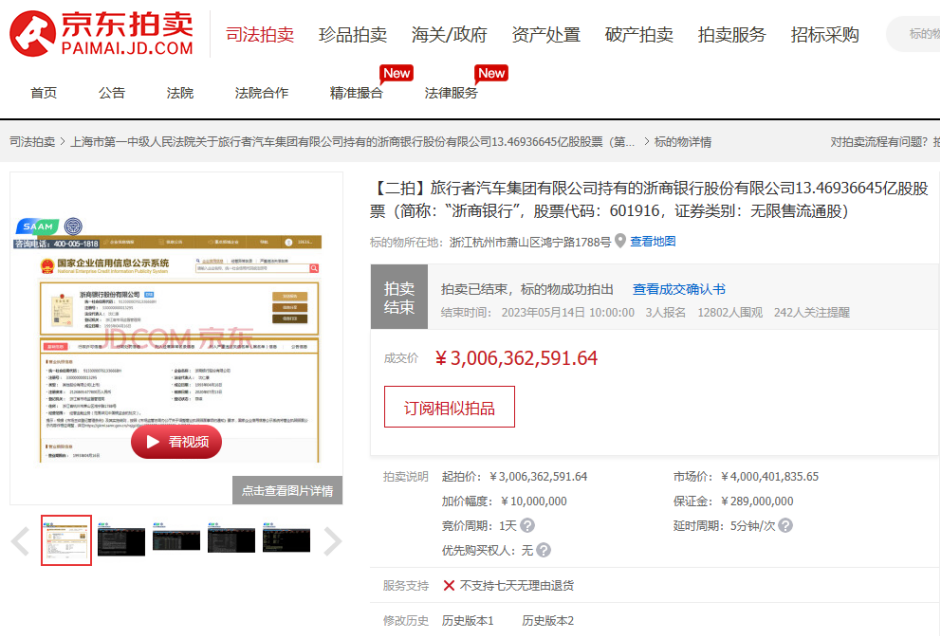
Task: Open 法院 in the sub navigation
Action: pyautogui.click(x=180, y=93)
